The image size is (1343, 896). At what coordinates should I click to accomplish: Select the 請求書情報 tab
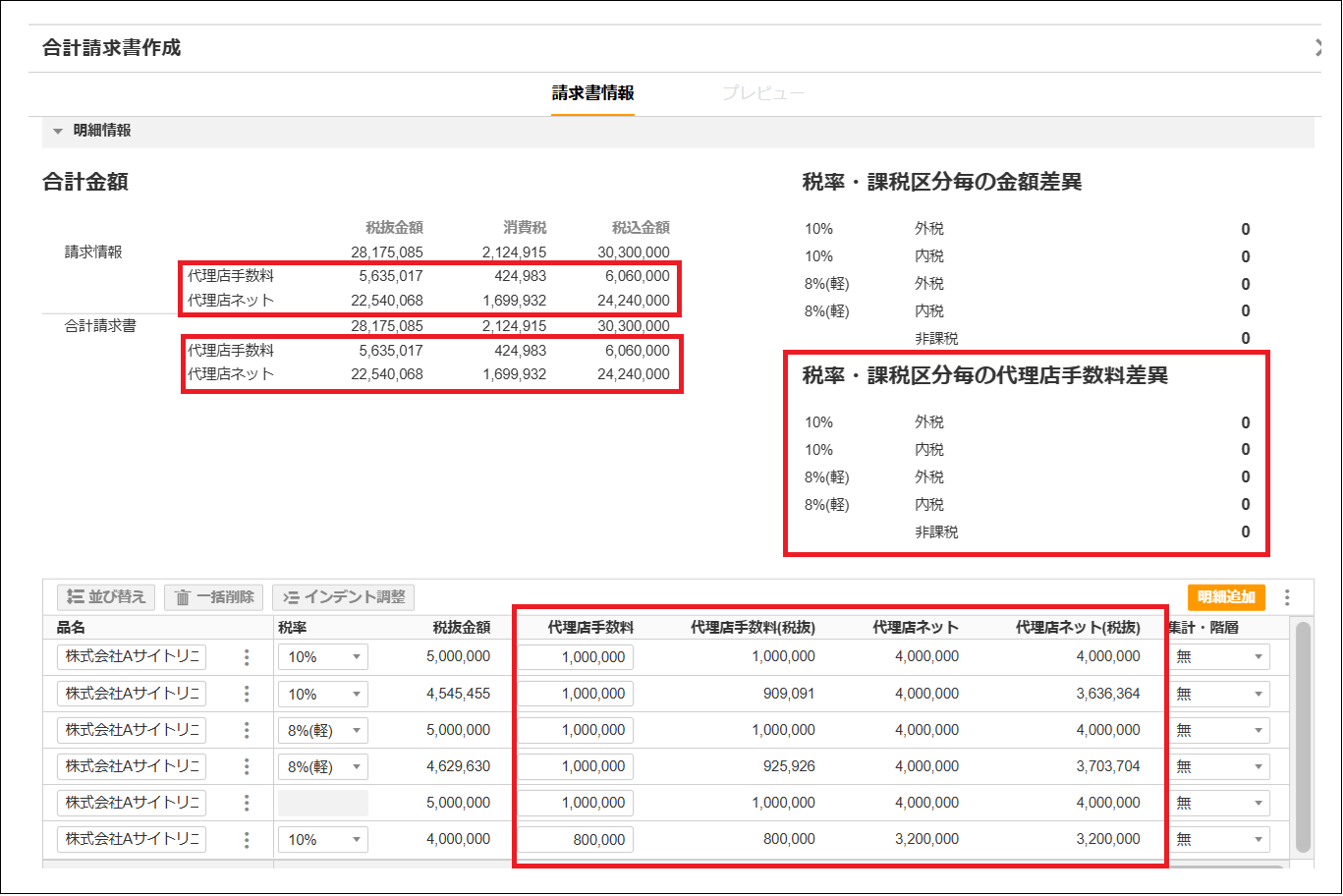coord(592,93)
